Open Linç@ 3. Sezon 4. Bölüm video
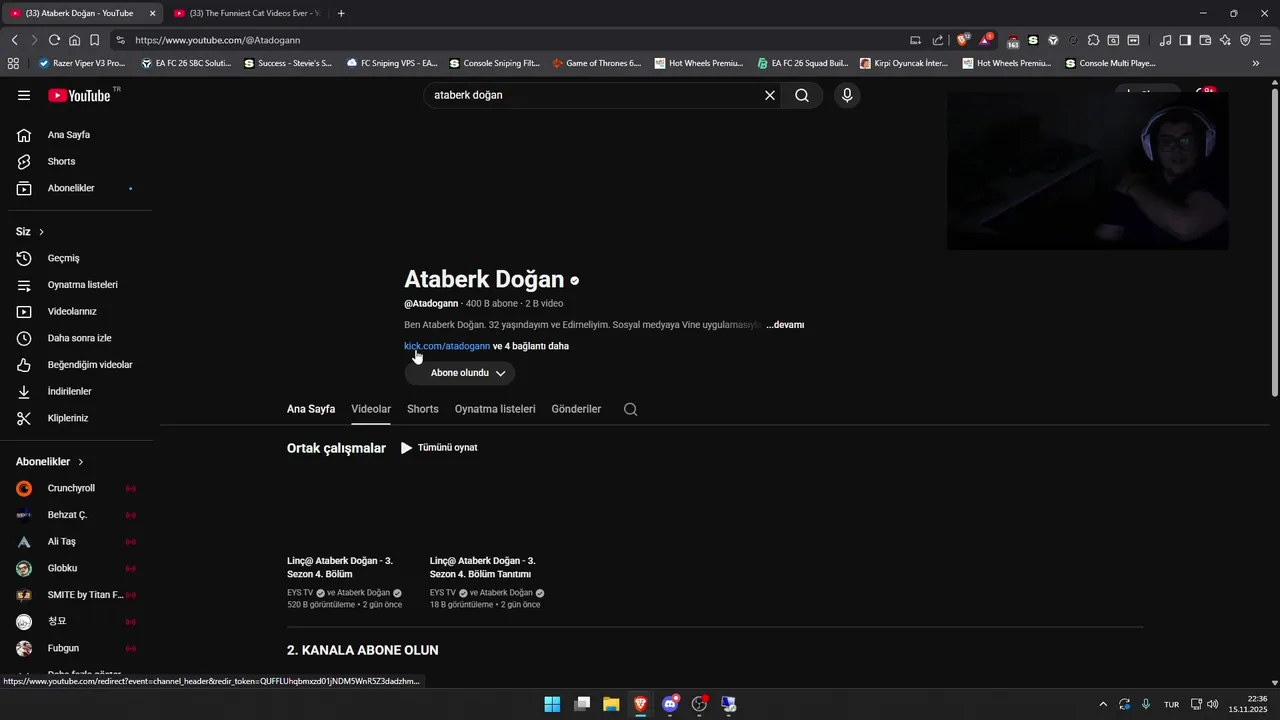 (x=340, y=567)
